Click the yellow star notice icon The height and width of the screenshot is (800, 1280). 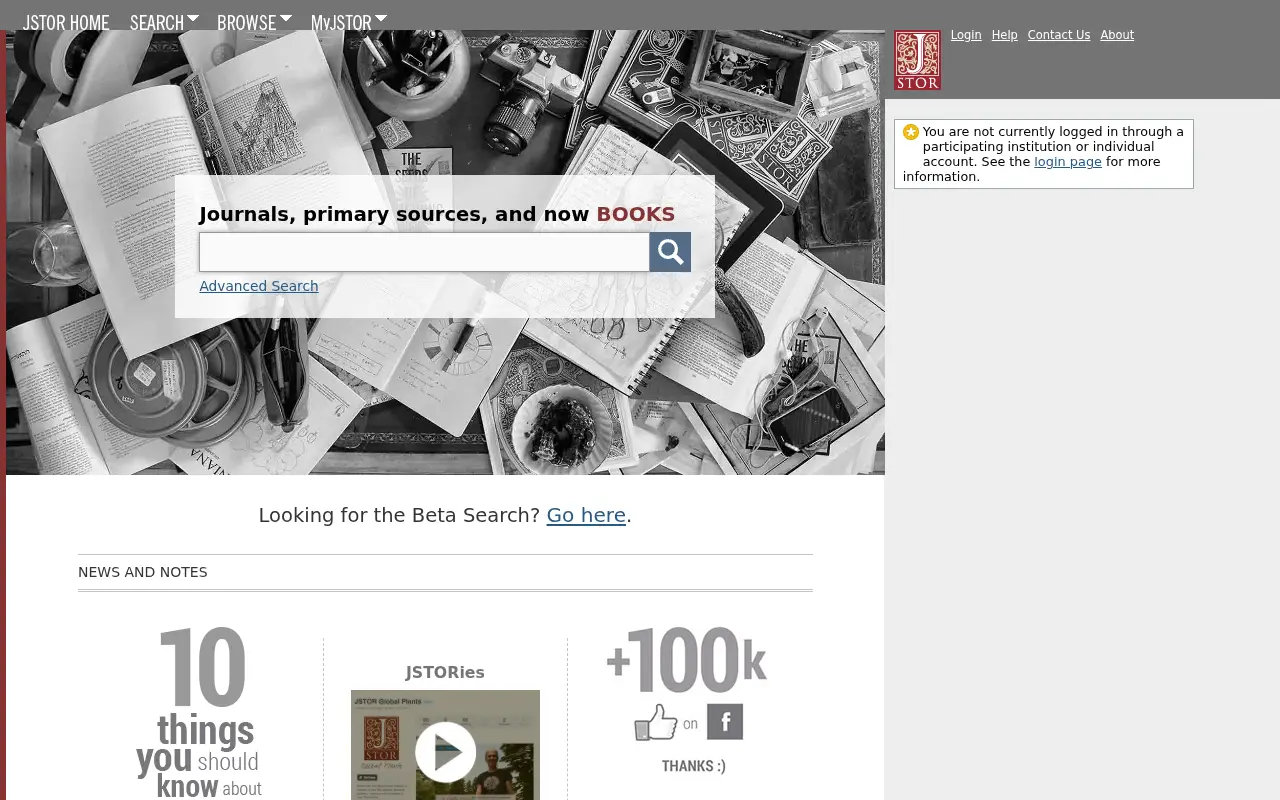[x=911, y=132]
